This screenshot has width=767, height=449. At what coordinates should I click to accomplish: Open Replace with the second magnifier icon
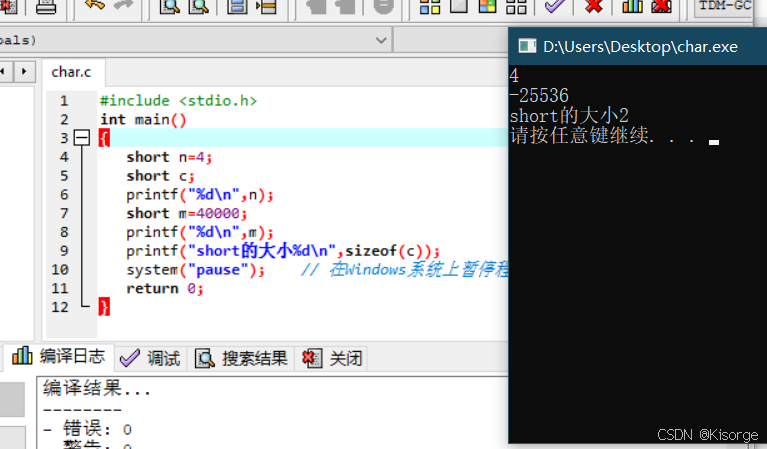pos(199,7)
